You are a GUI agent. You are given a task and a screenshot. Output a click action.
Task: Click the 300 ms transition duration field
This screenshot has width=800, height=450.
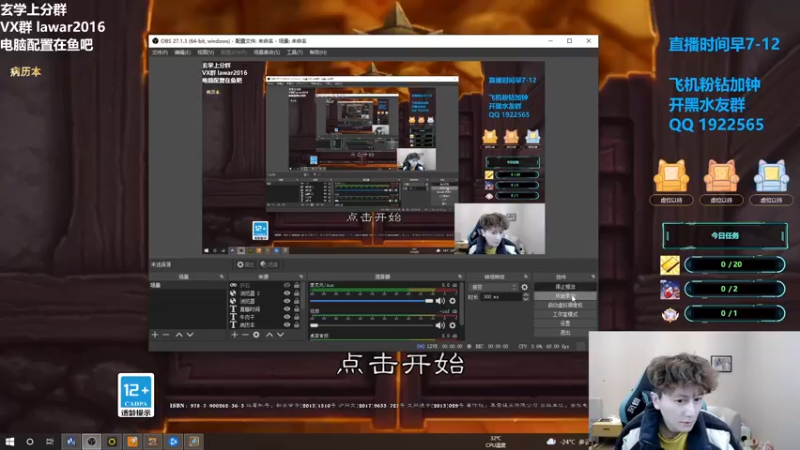(501, 297)
